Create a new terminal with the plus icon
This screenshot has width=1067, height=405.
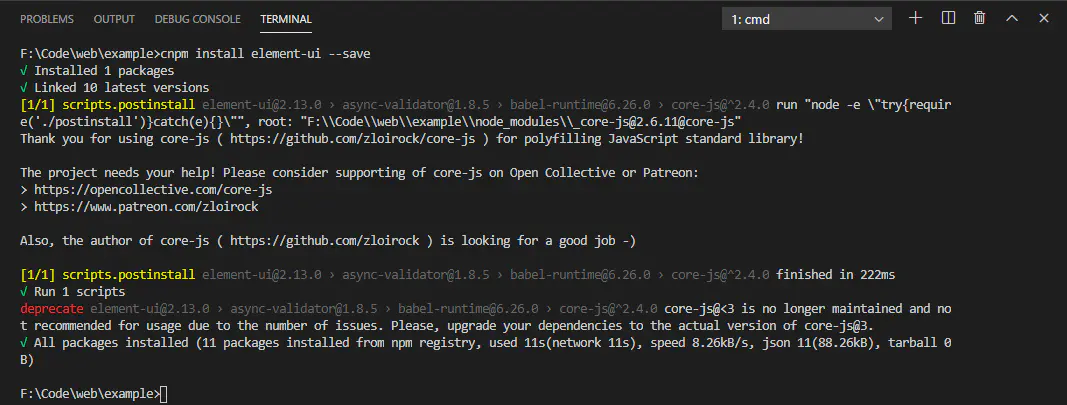click(915, 18)
